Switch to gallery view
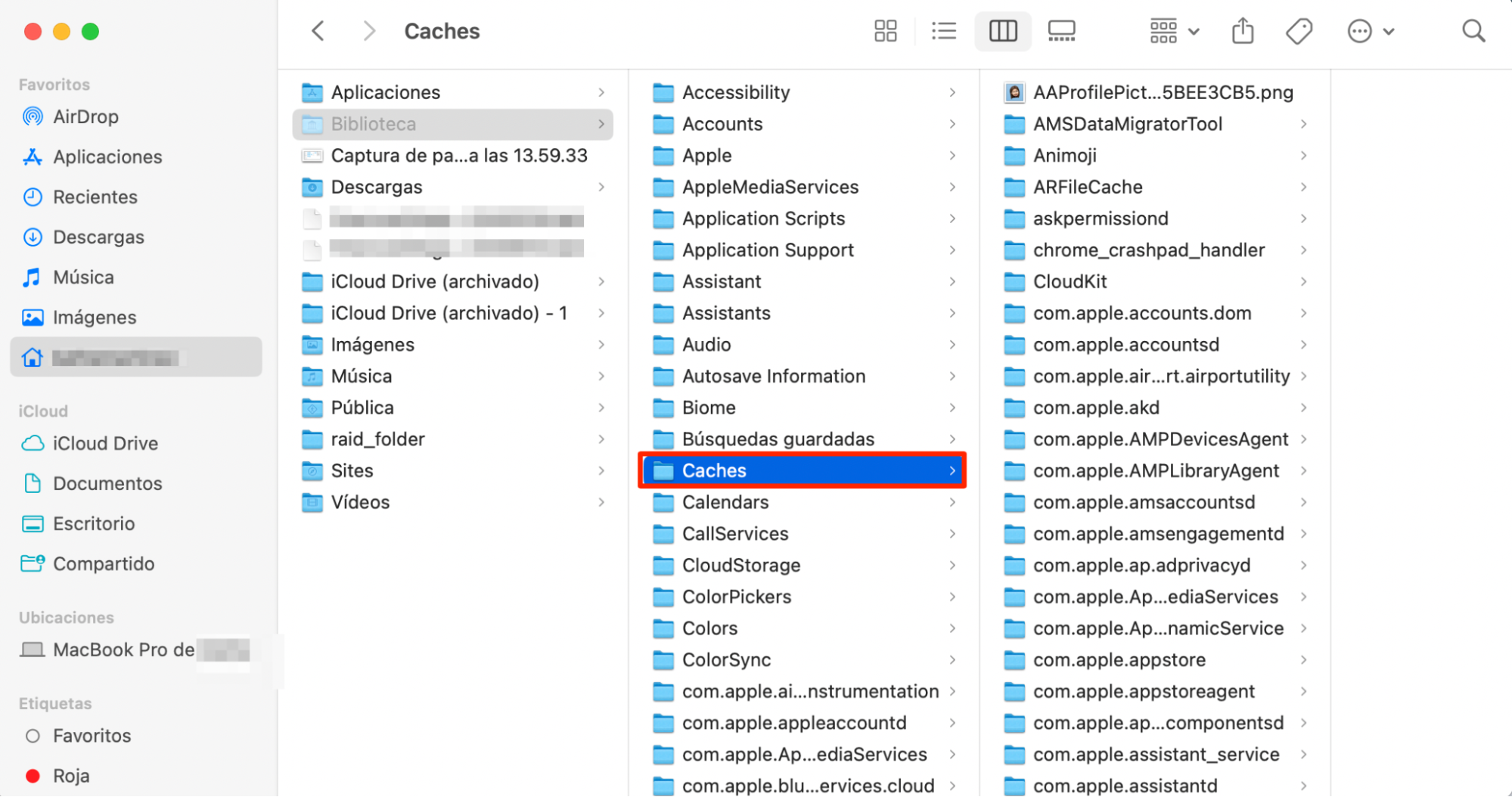The width and height of the screenshot is (1512, 797). pos(1061,31)
